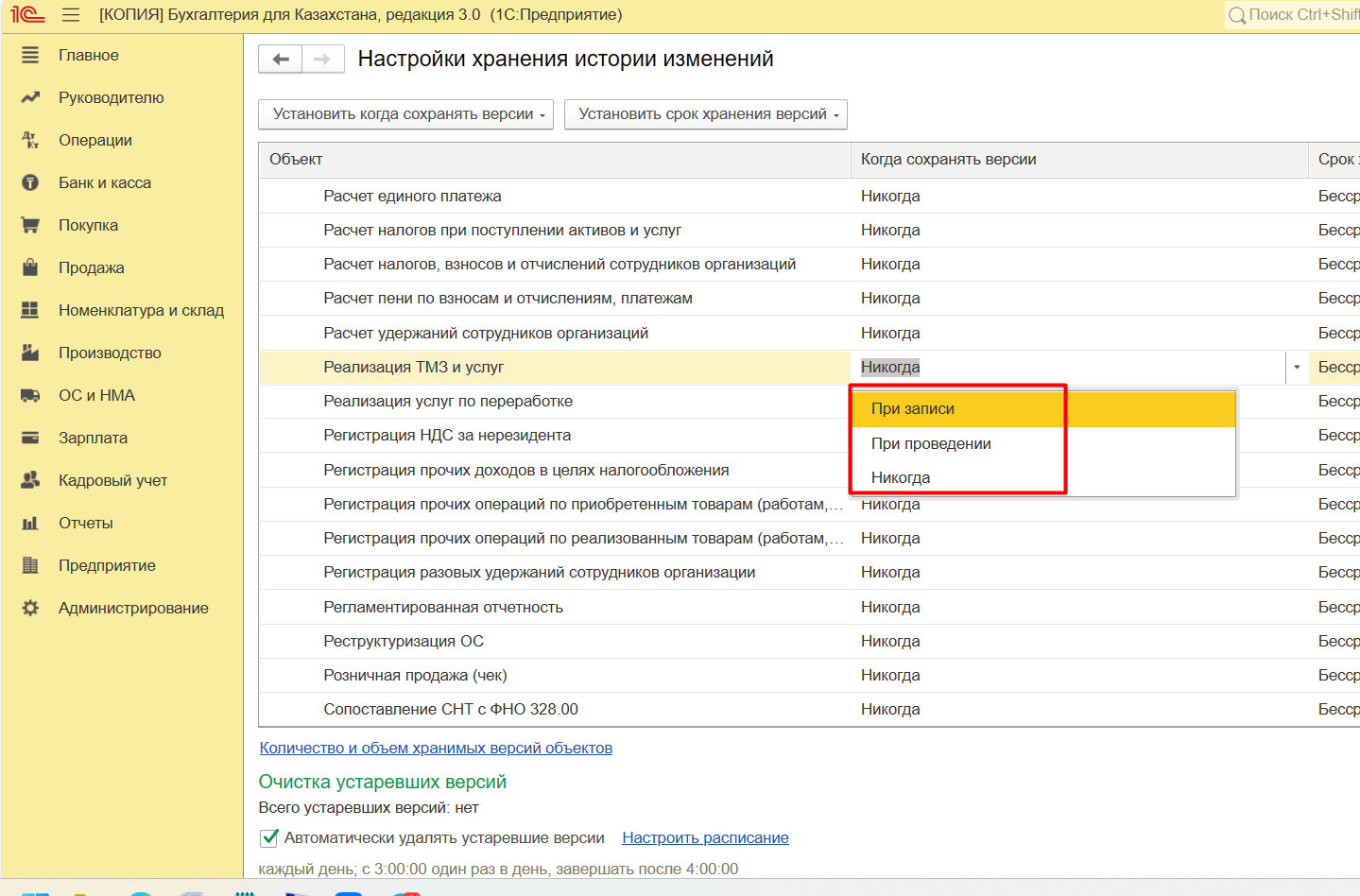The width and height of the screenshot is (1360, 896).
Task: Open 'Настроить расписание' link
Action: point(705,837)
